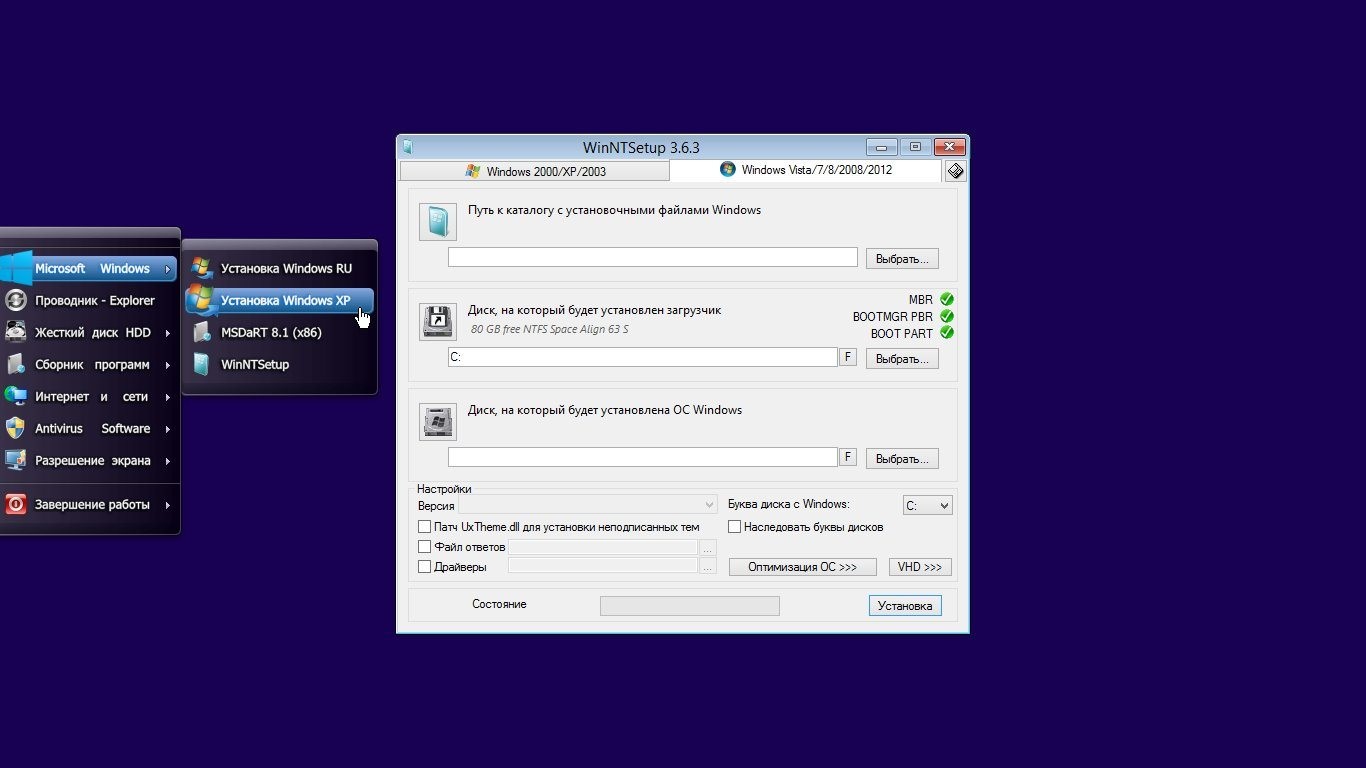This screenshot has width=1366, height=768.
Task: Click the Windows installation files folder icon
Action: [438, 222]
